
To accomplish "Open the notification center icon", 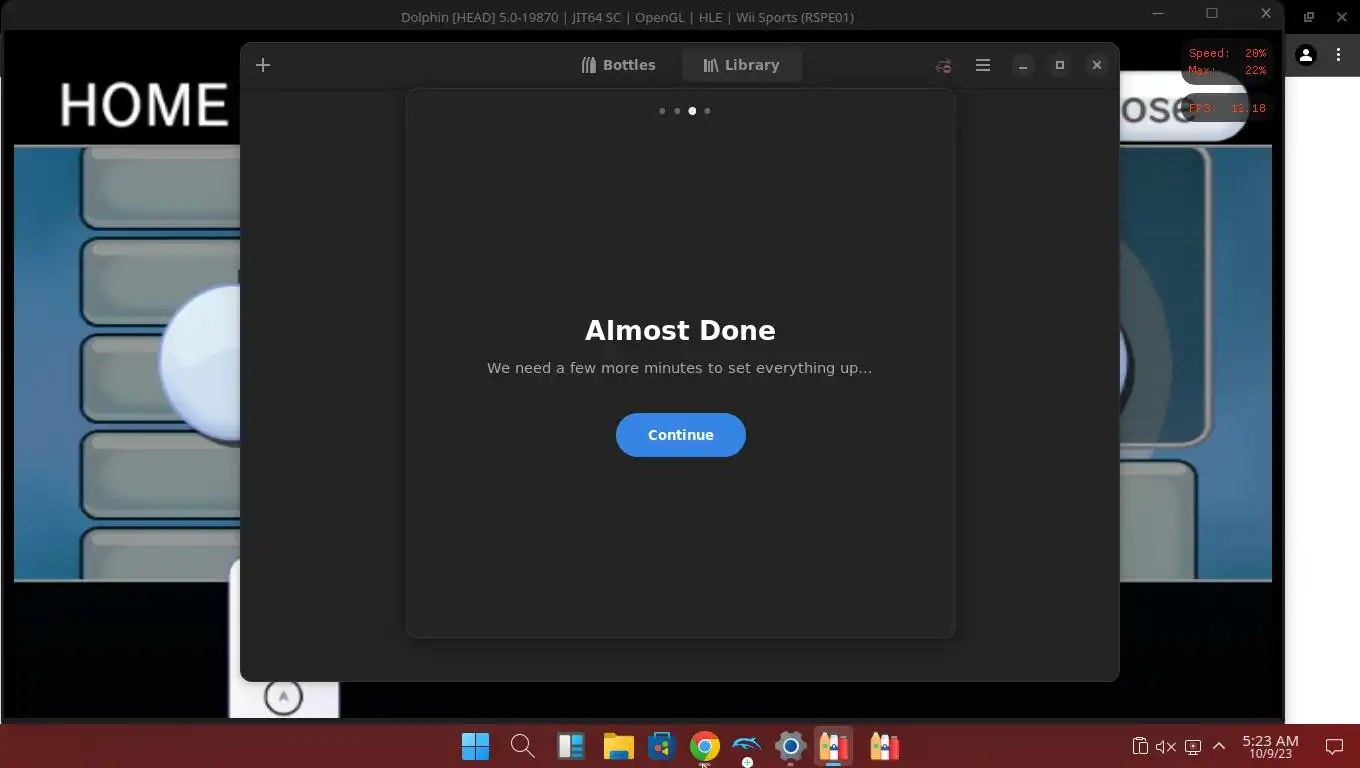I will pyautogui.click(x=1334, y=746).
